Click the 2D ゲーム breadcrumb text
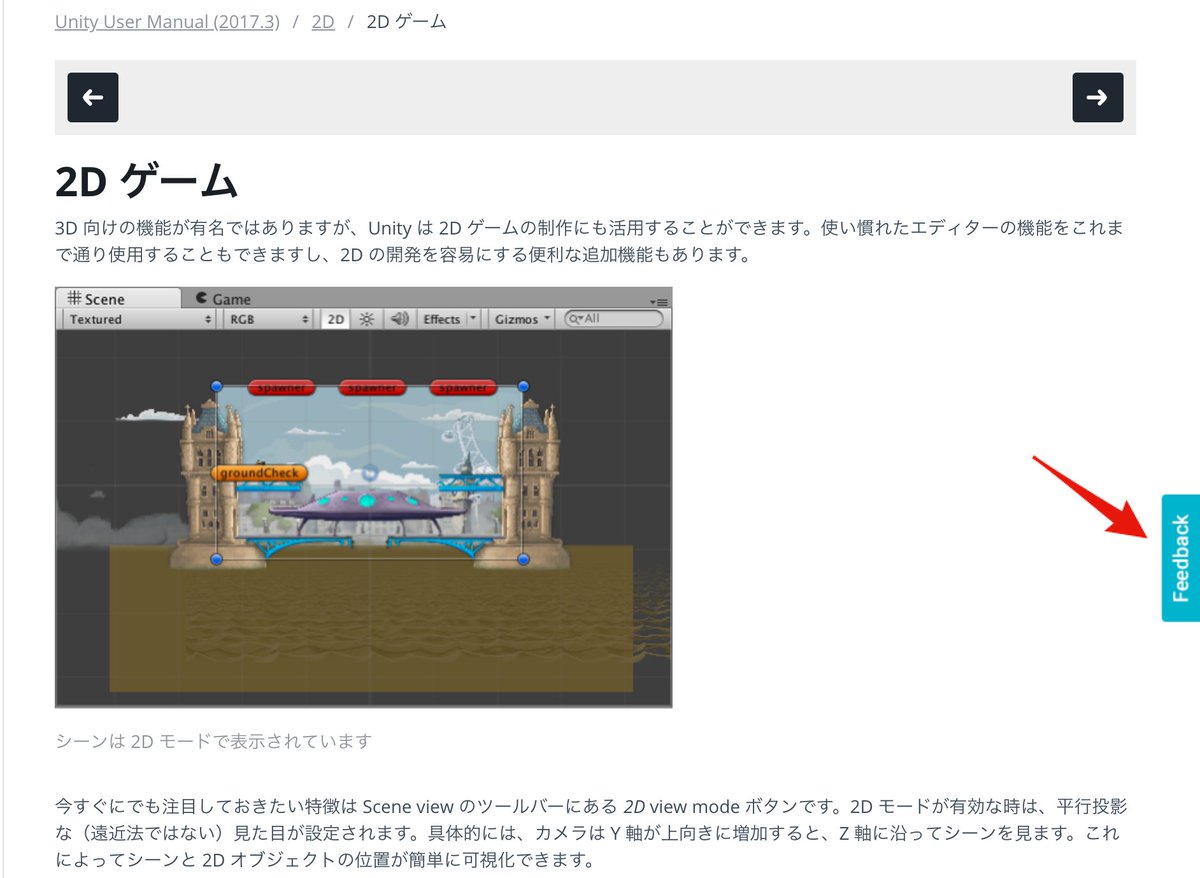 pyautogui.click(x=406, y=20)
